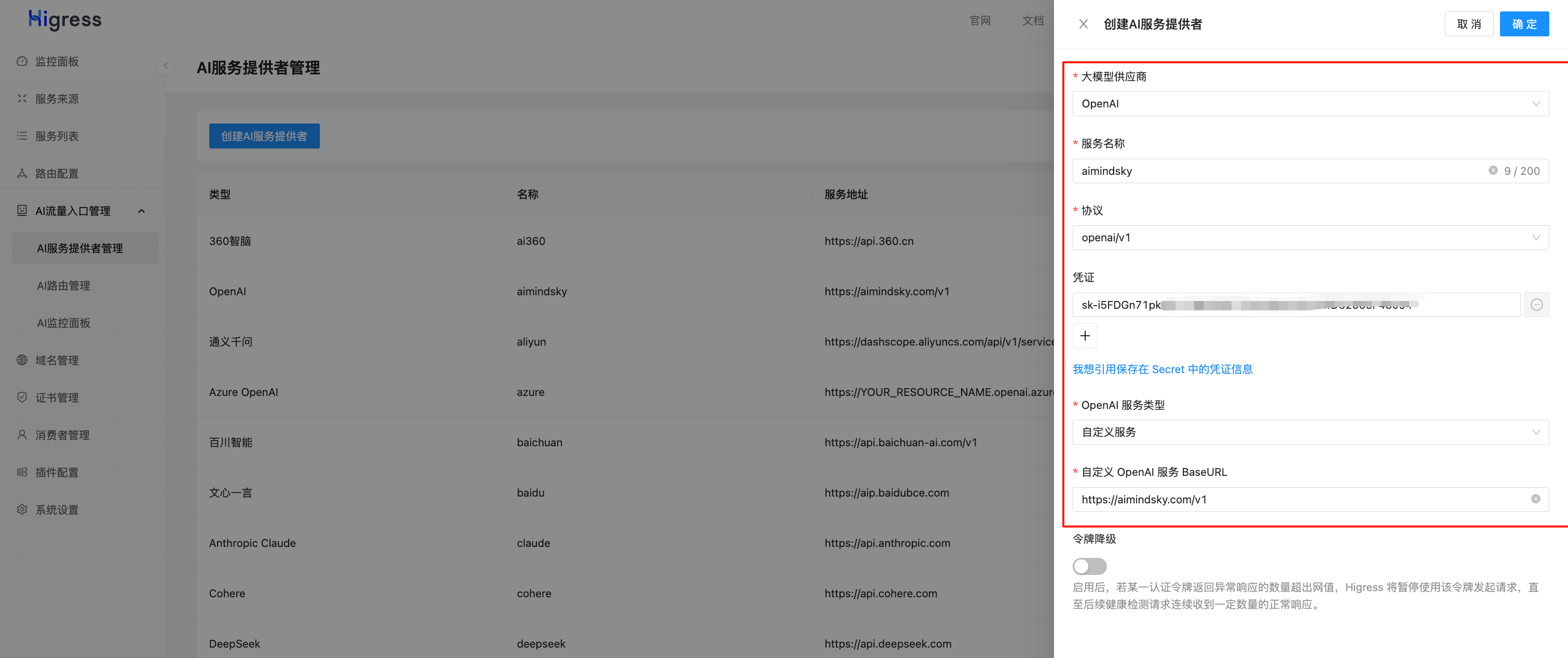Viewport: 1568px width, 658px height.
Task: Click the 通义千问 row type cell
Action: click(x=231, y=342)
